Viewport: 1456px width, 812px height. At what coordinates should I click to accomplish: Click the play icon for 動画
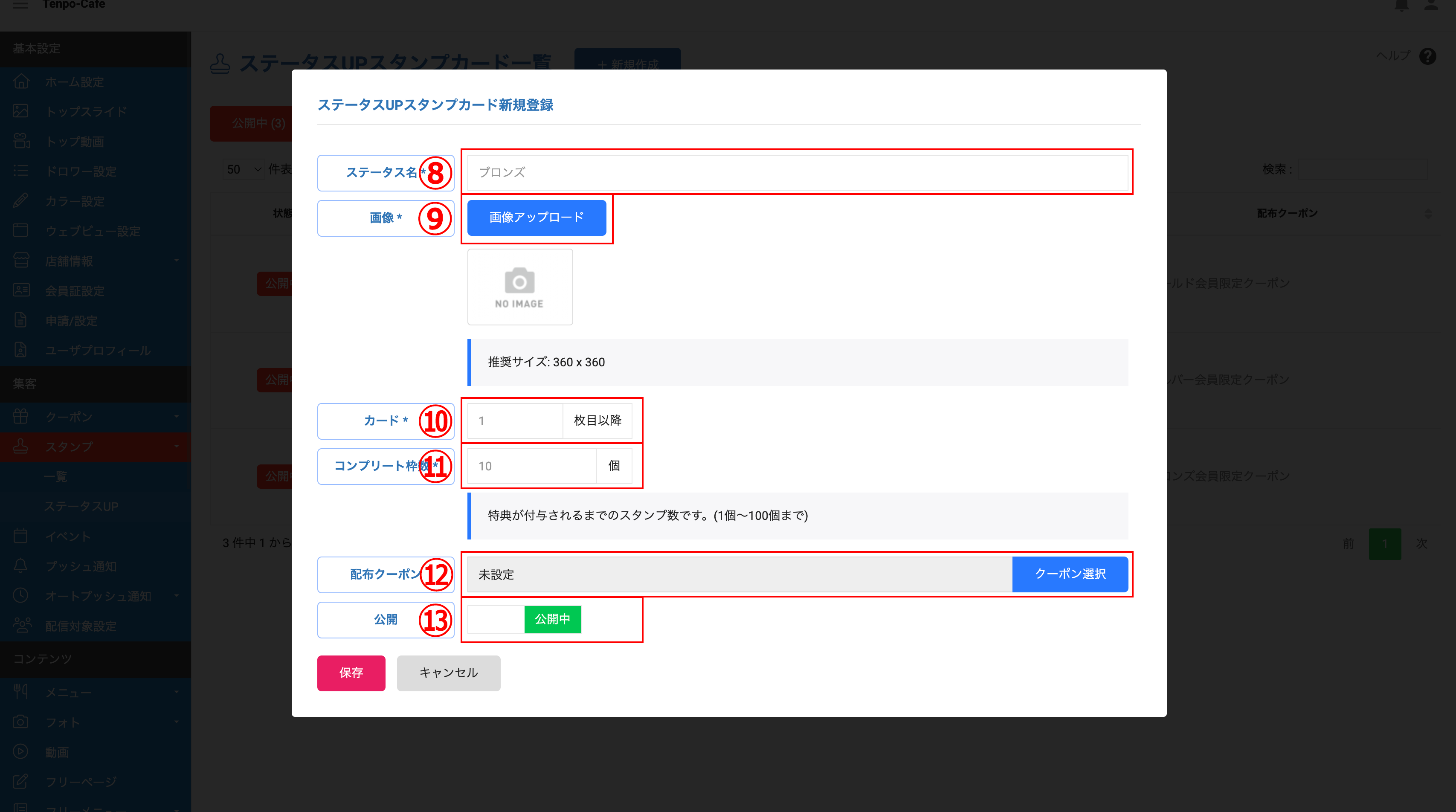[21, 751]
